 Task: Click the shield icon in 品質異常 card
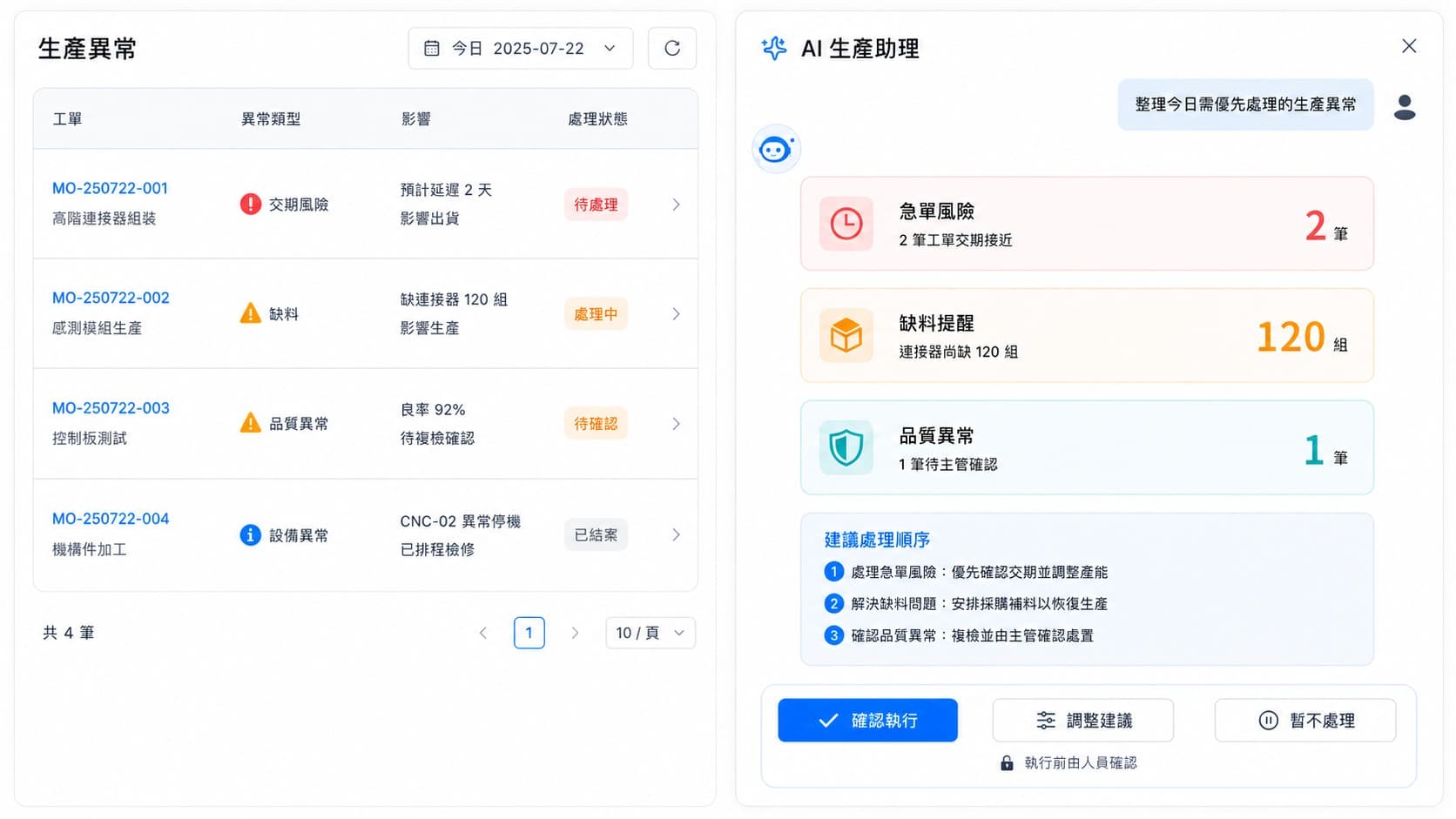(x=846, y=447)
